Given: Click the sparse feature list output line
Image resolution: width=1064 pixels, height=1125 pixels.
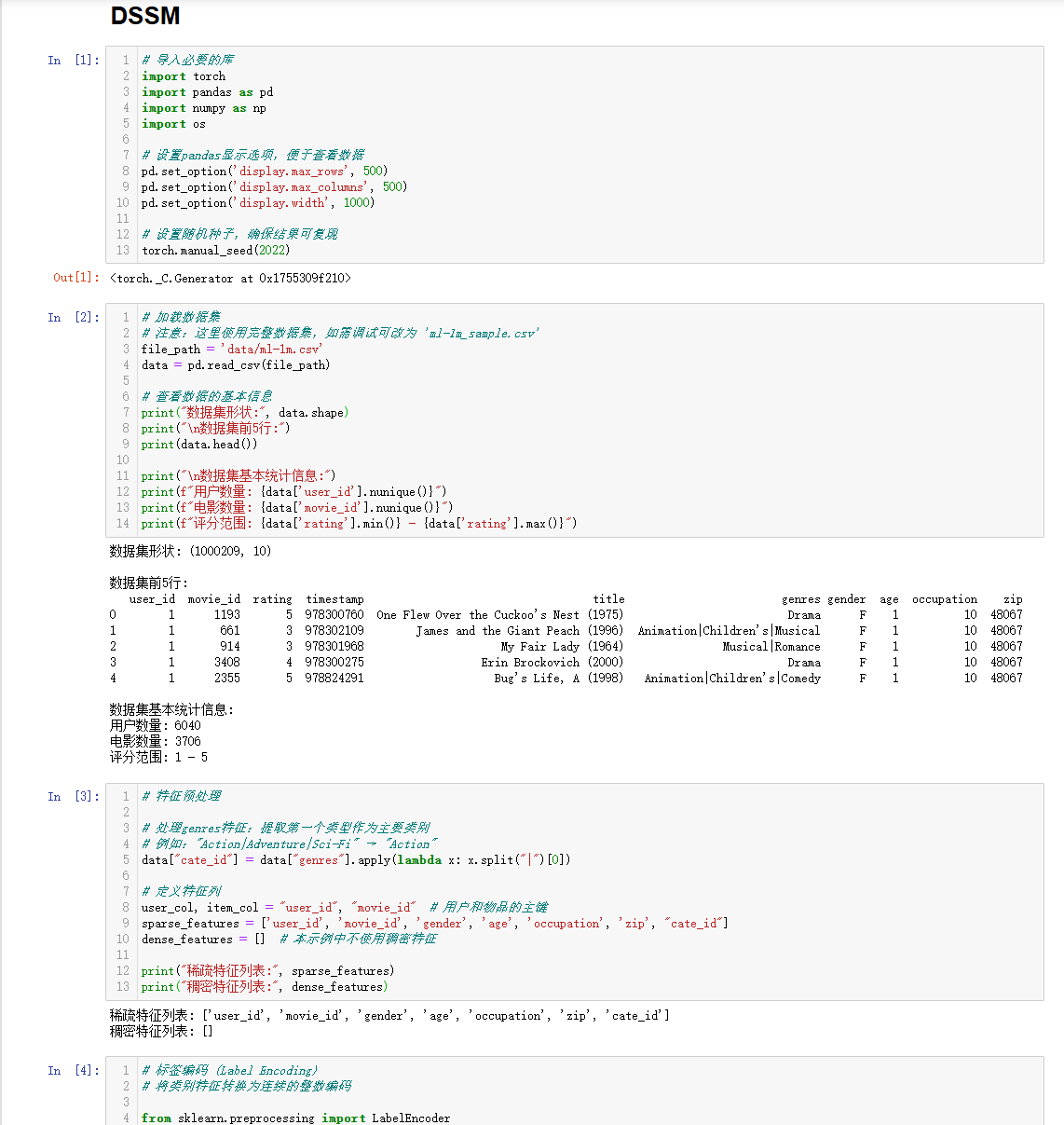Looking at the screenshot, I should click(x=389, y=1016).
